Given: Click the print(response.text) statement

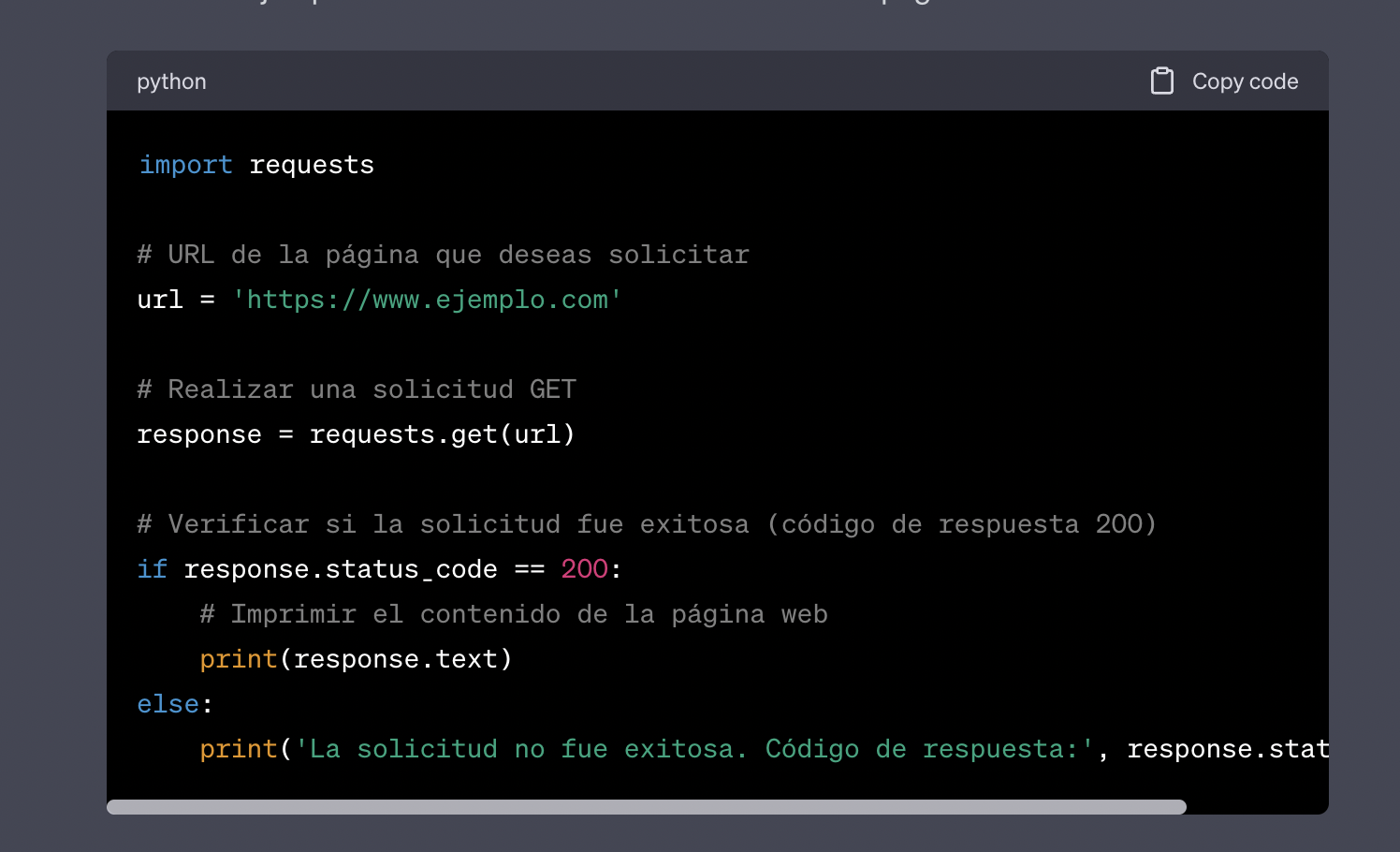Looking at the screenshot, I should pos(355,658).
